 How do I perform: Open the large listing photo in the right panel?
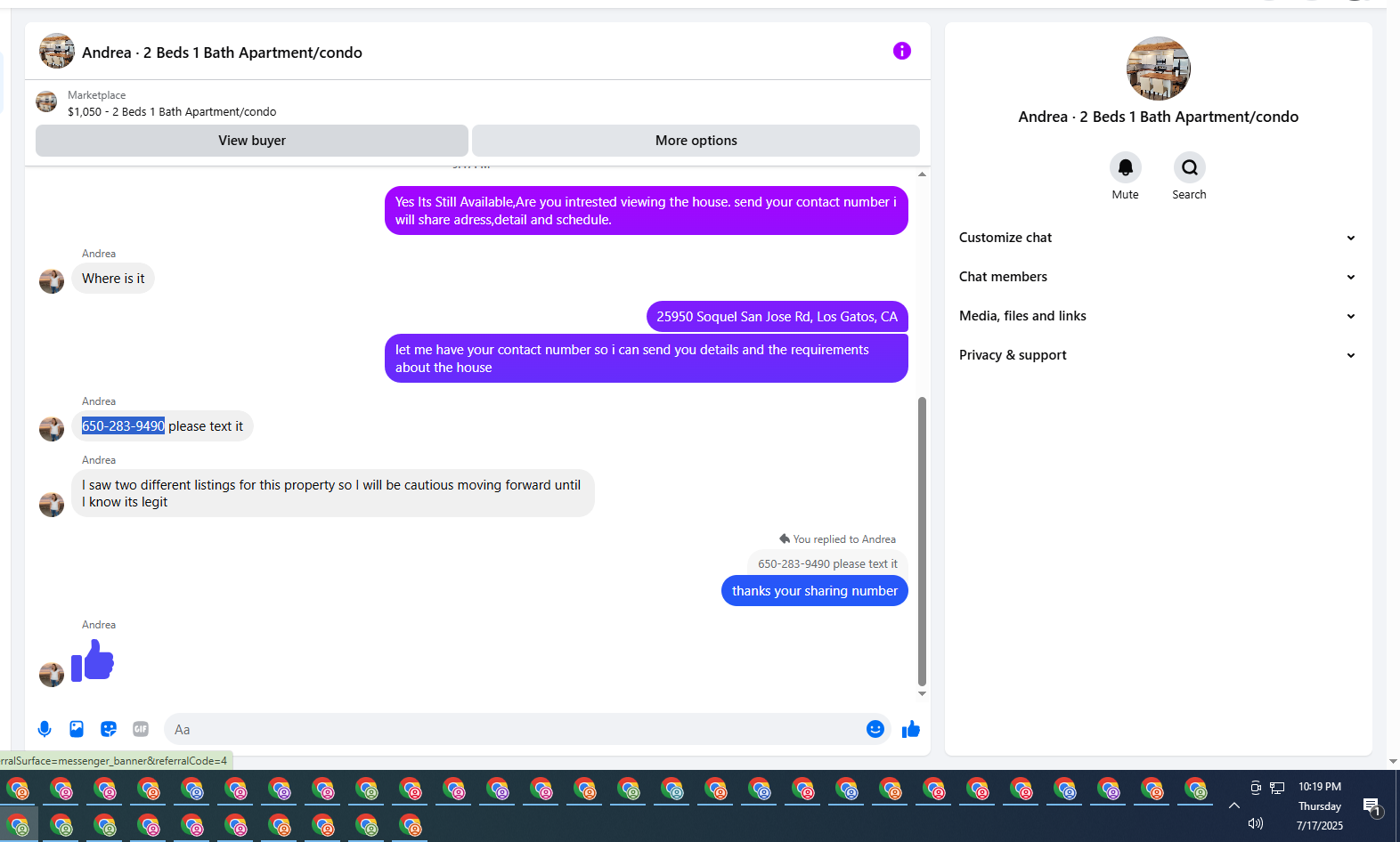tap(1159, 69)
